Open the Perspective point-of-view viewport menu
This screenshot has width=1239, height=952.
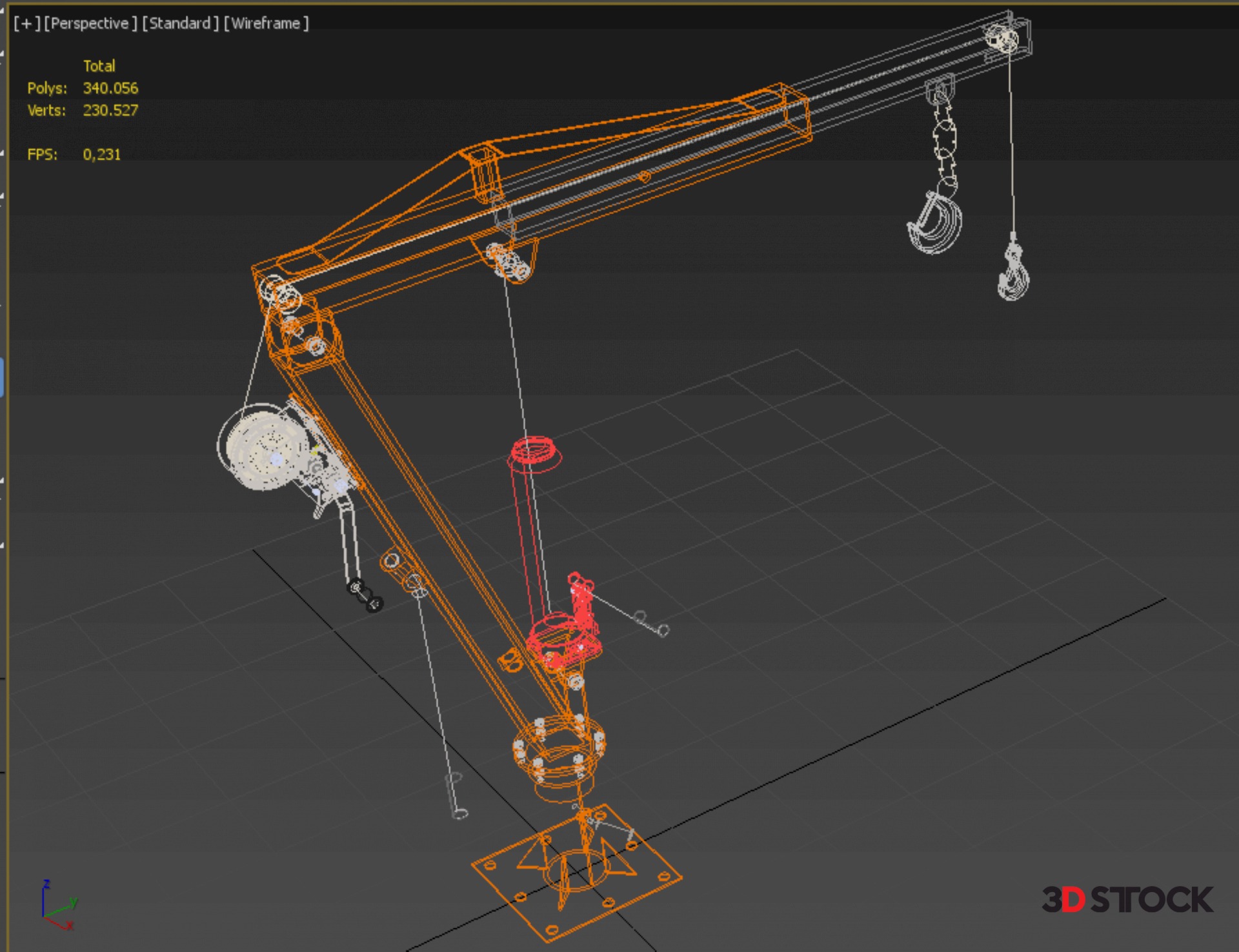tap(90, 24)
